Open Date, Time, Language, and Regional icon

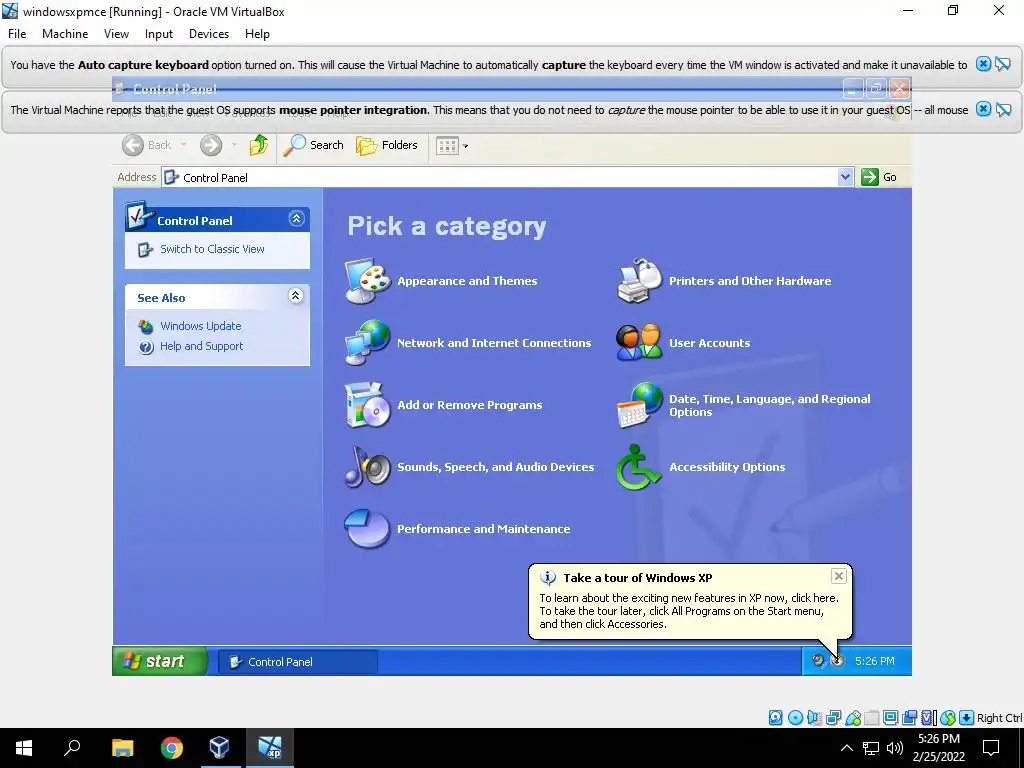click(639, 405)
